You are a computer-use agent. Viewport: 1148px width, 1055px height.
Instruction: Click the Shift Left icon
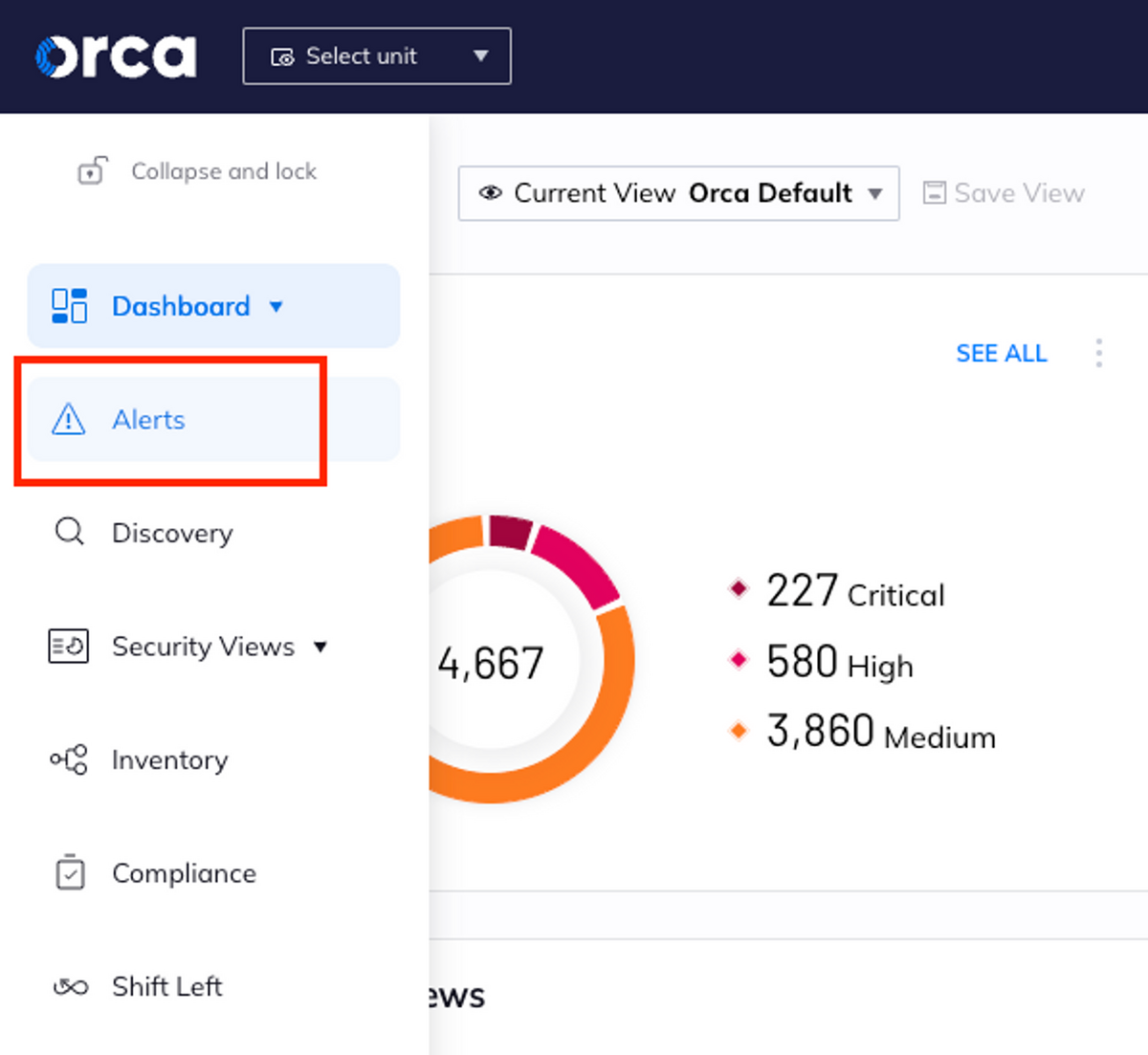tap(68, 986)
